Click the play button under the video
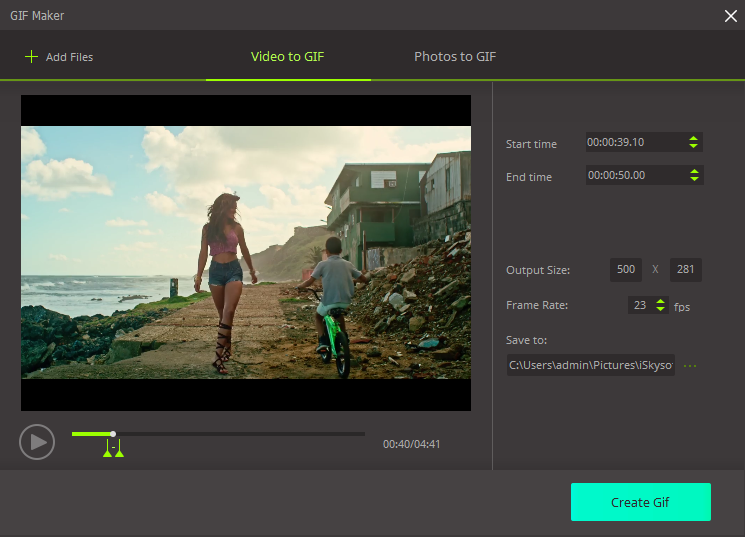The image size is (745, 537). pos(36,441)
